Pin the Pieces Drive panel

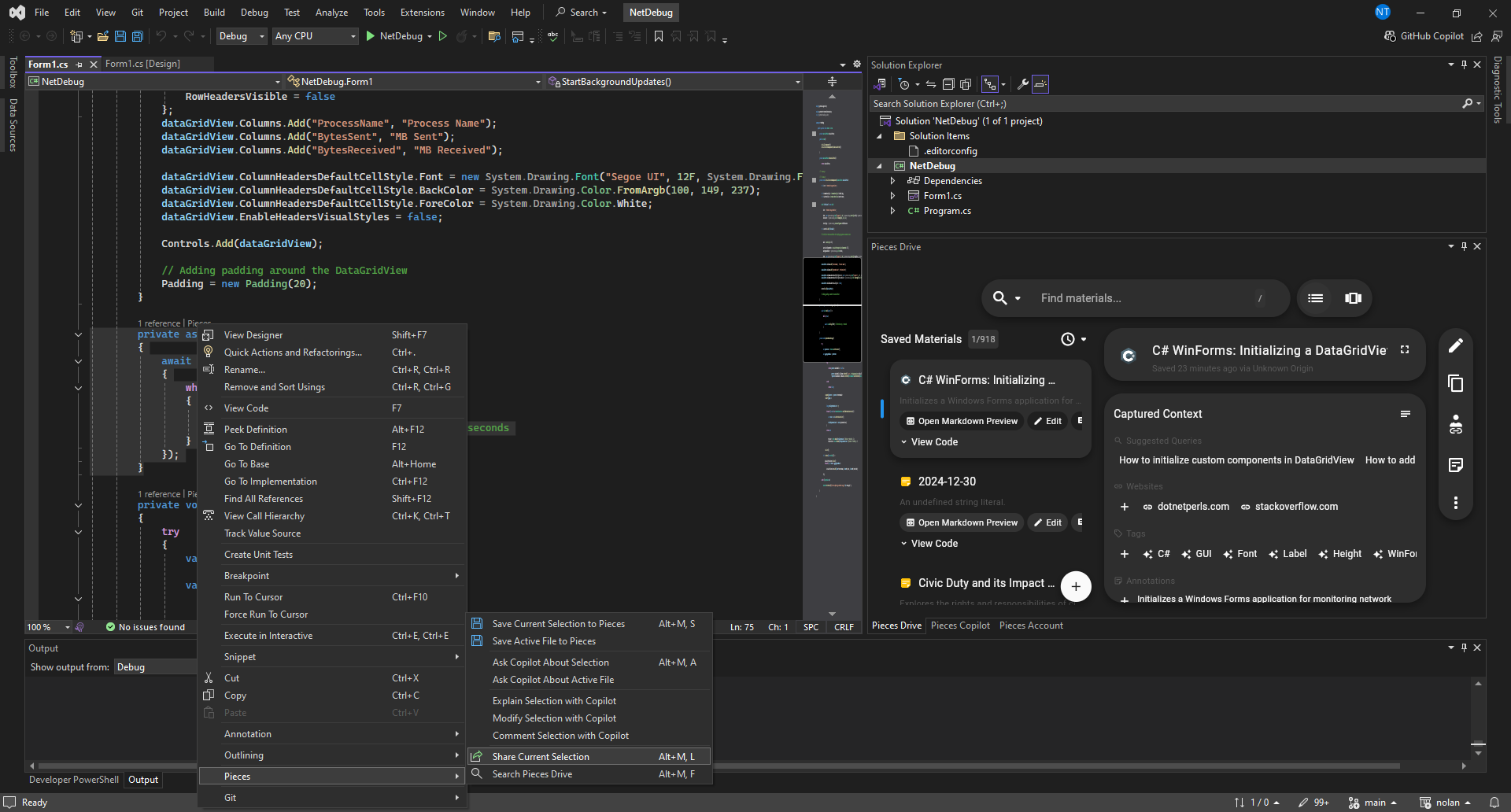[1464, 247]
